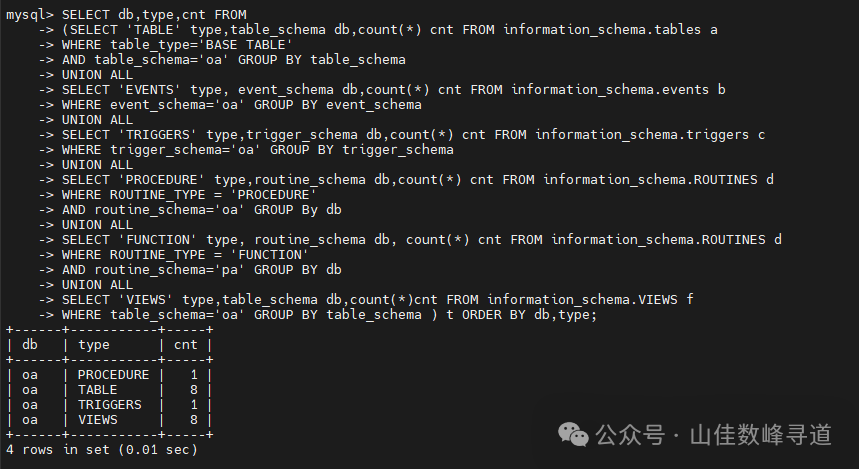Click the first UNION ALL line
This screenshot has height=469, width=859.
coord(97,75)
